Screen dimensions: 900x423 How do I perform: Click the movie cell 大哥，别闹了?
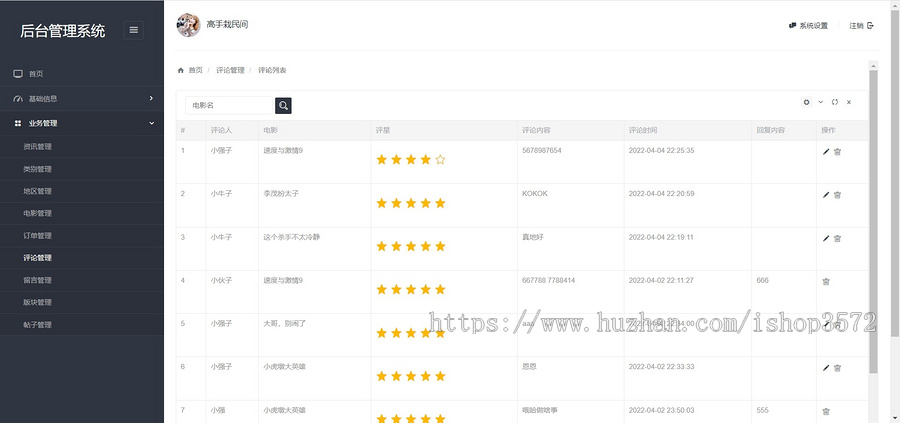[x=285, y=324]
